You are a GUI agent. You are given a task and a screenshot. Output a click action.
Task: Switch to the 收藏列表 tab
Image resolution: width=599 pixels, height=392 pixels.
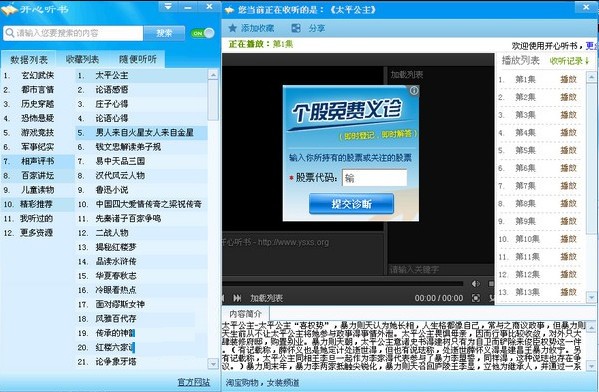[82, 59]
